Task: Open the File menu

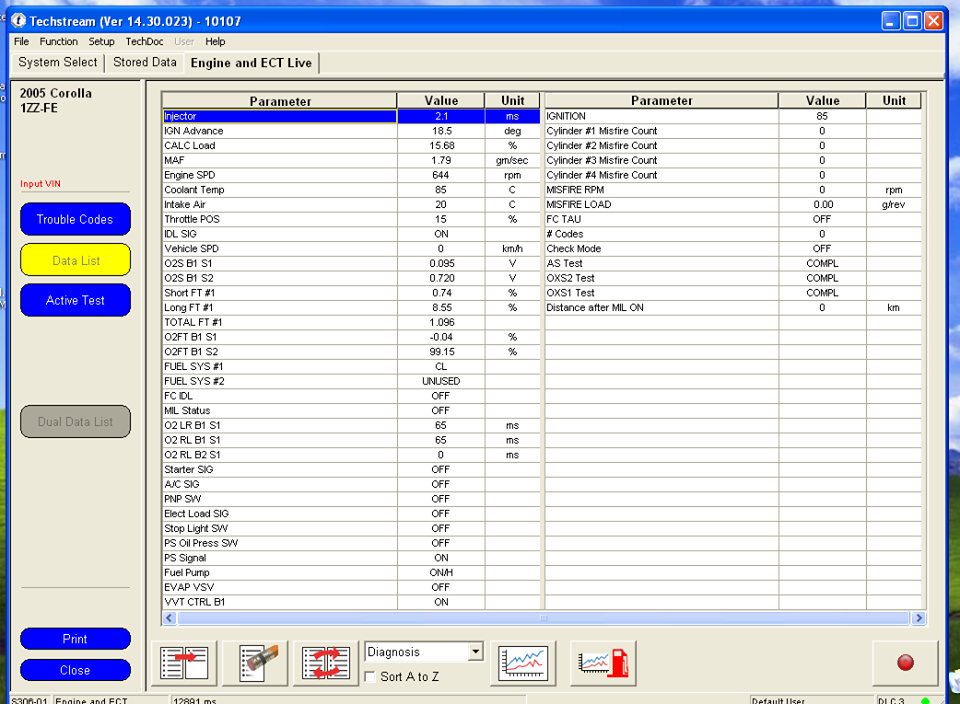Action: point(21,42)
